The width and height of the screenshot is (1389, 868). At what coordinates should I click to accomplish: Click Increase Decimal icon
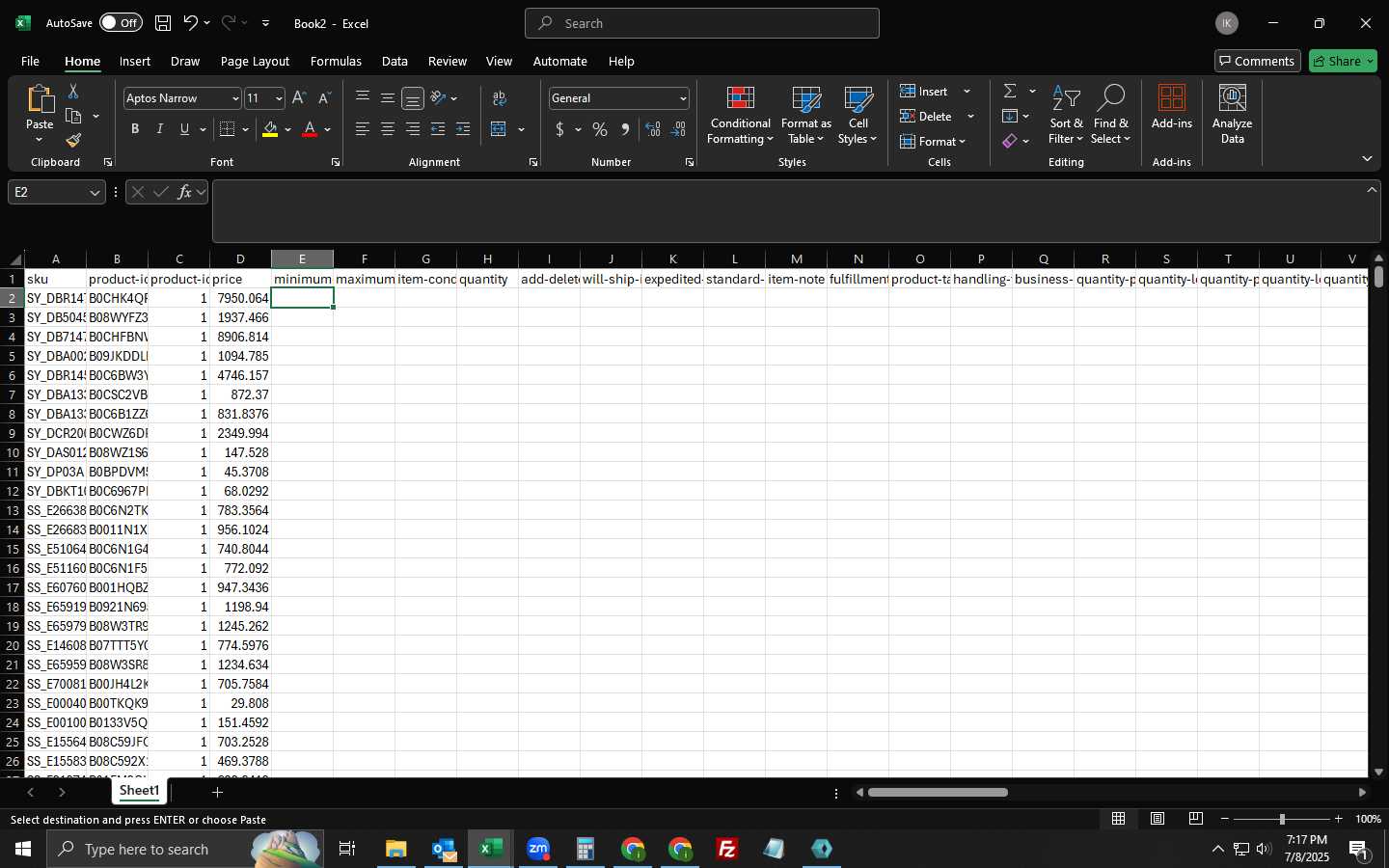coord(653,129)
